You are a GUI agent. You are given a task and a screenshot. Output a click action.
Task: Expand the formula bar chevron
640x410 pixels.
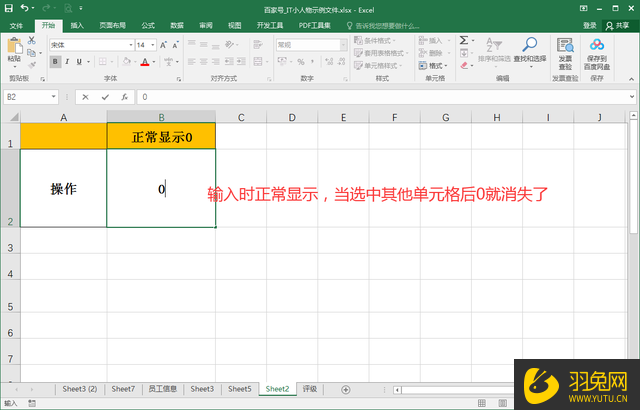pos(632,97)
